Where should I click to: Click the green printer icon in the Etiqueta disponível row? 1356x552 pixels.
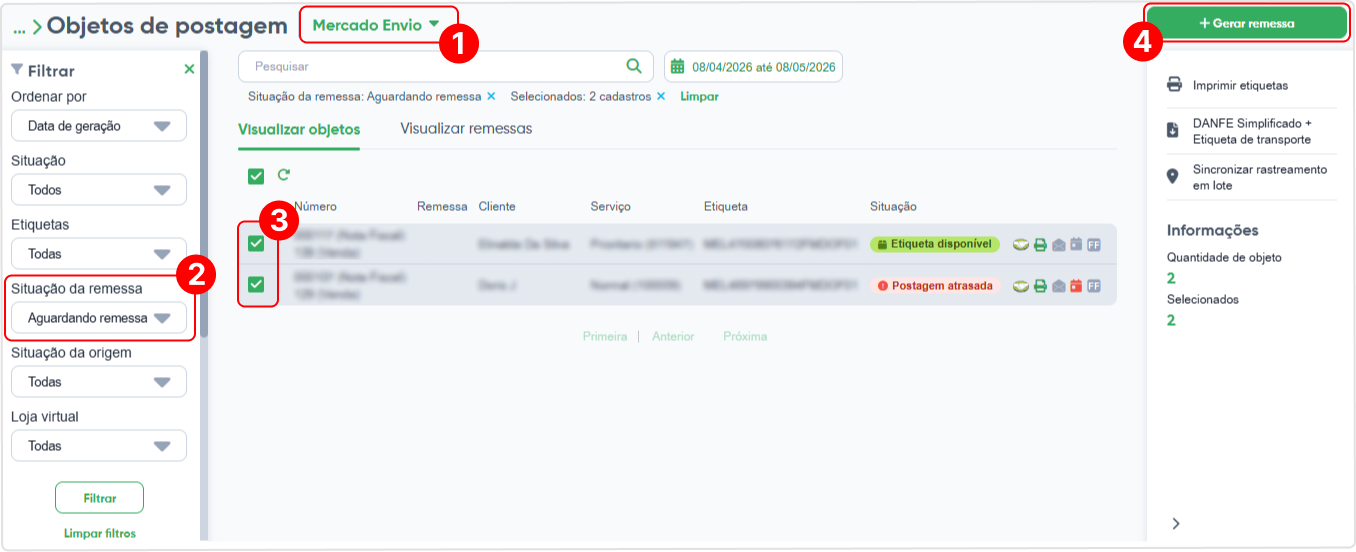point(1040,244)
